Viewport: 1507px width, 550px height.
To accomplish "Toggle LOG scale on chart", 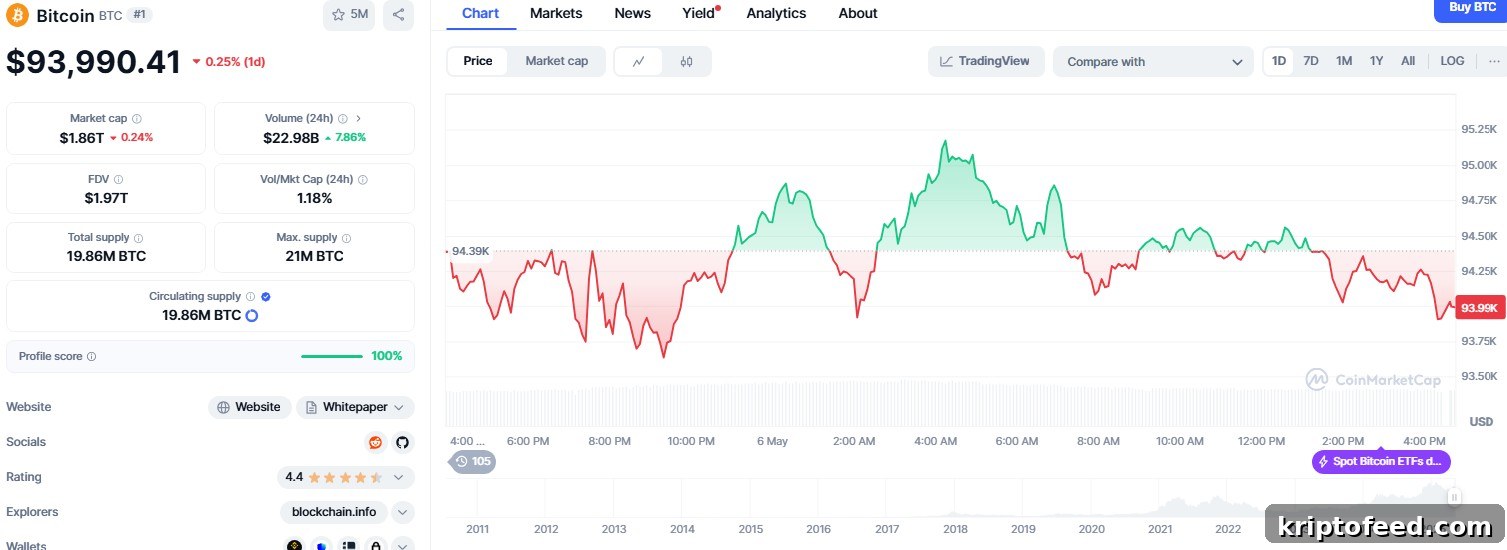I will point(1452,61).
